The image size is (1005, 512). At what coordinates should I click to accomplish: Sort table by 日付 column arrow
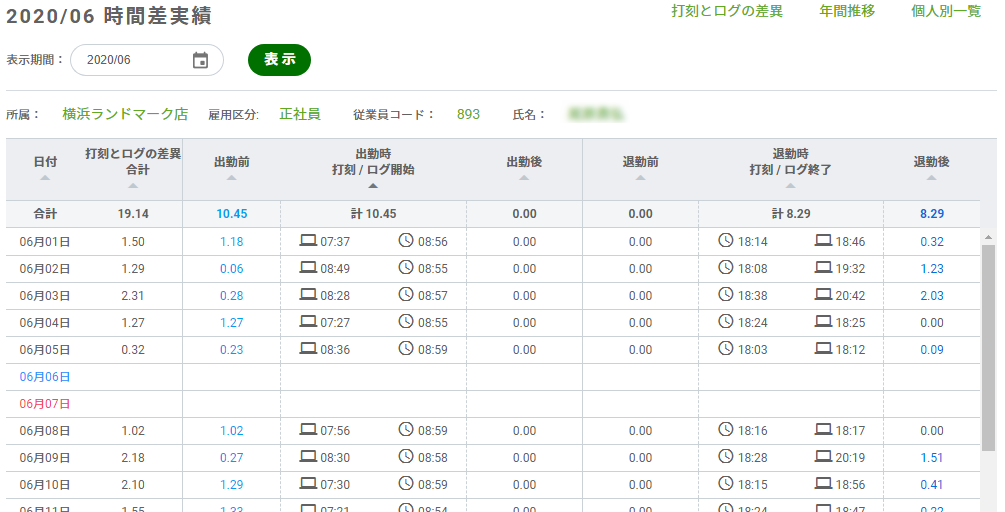(45, 178)
